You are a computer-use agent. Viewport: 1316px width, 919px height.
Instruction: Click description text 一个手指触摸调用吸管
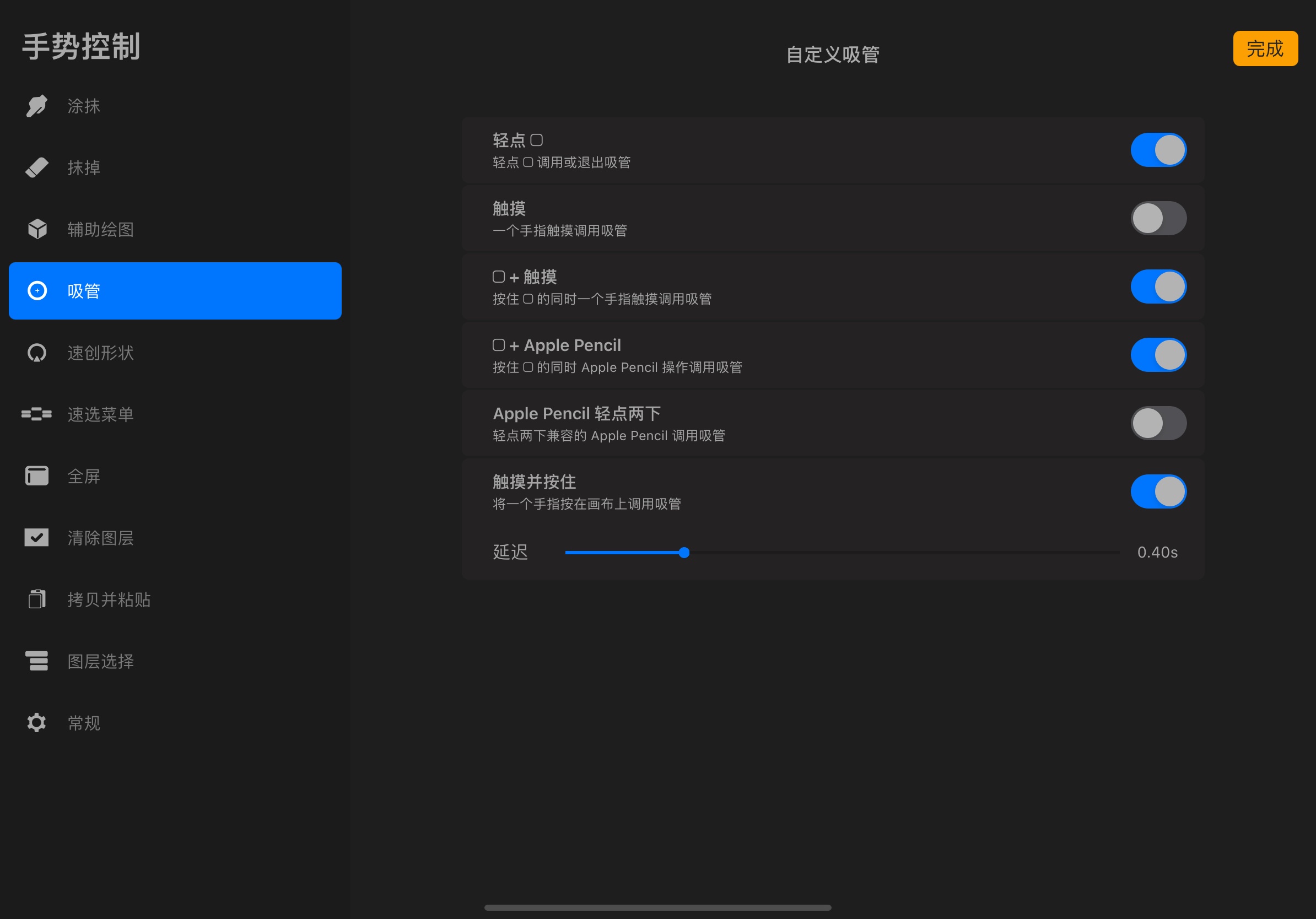[559, 230]
